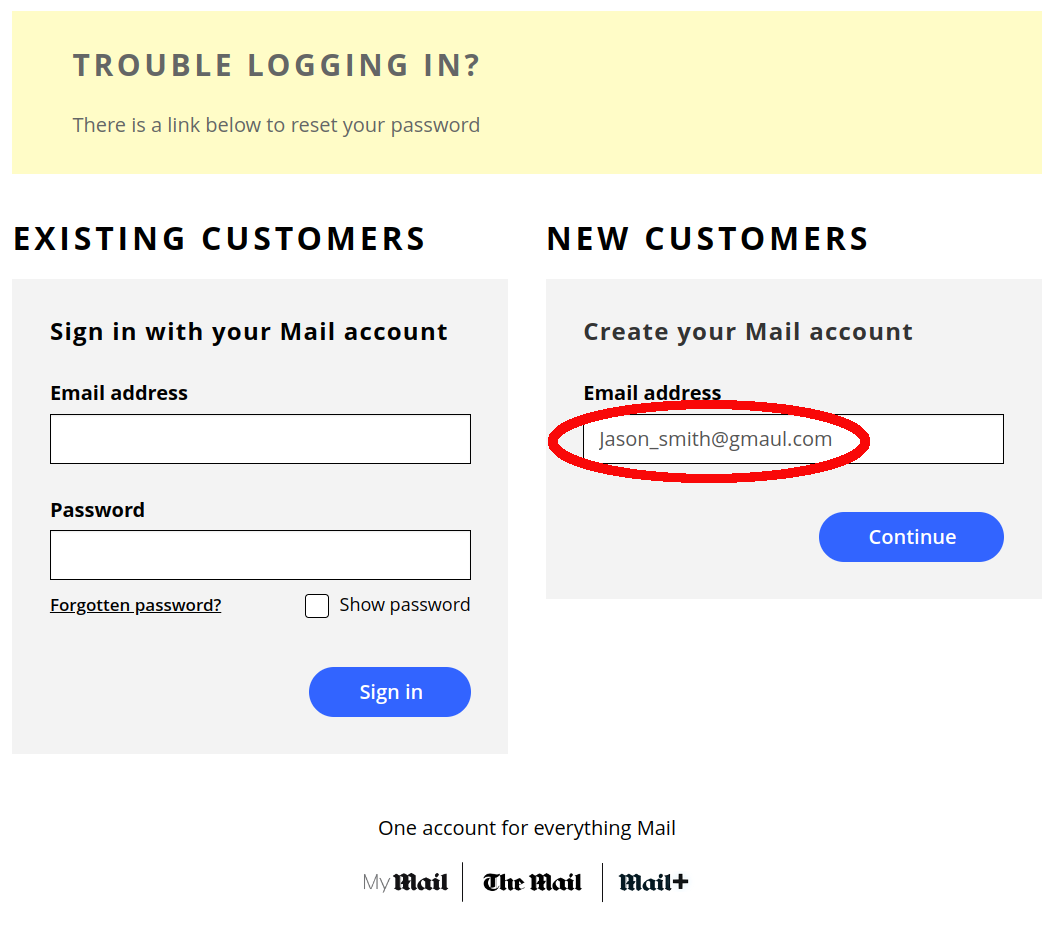Click the password reset hint text
This screenshot has width=1053, height=938.
coord(276,124)
